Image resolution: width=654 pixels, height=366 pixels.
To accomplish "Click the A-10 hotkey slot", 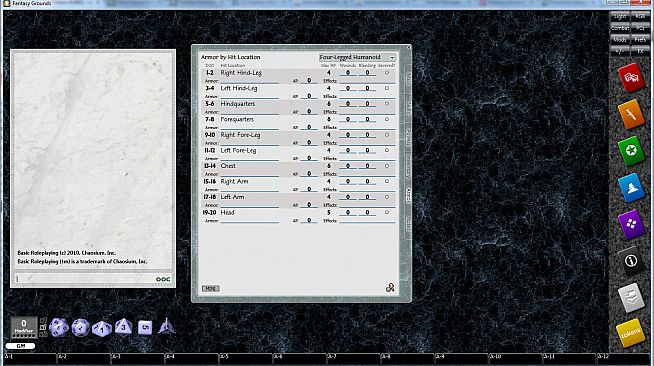I will 515,358.
